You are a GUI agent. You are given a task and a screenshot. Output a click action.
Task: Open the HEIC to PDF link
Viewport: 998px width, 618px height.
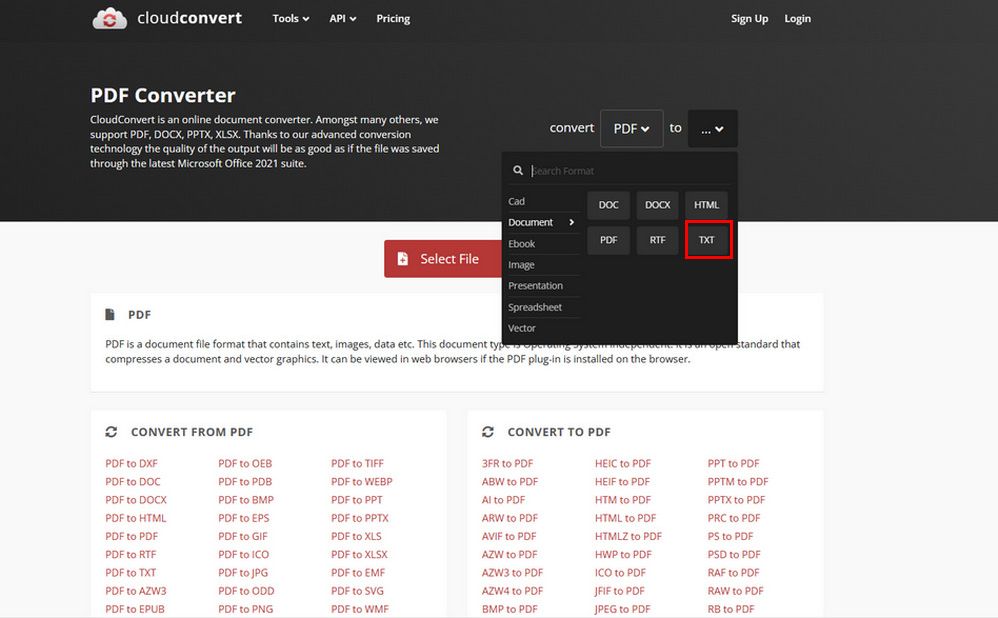click(x=623, y=463)
